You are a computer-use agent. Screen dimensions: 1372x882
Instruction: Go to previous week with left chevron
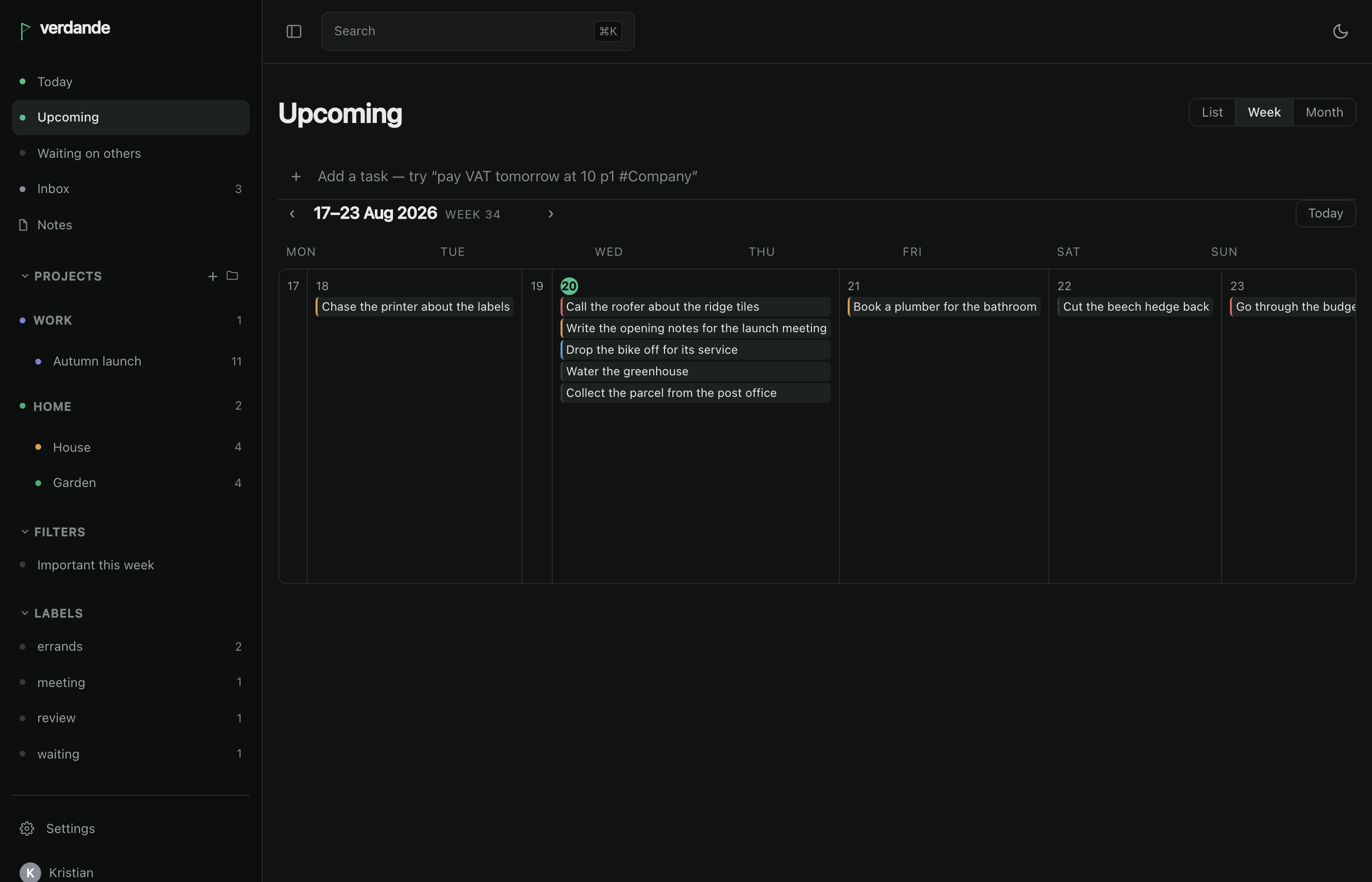(292, 214)
